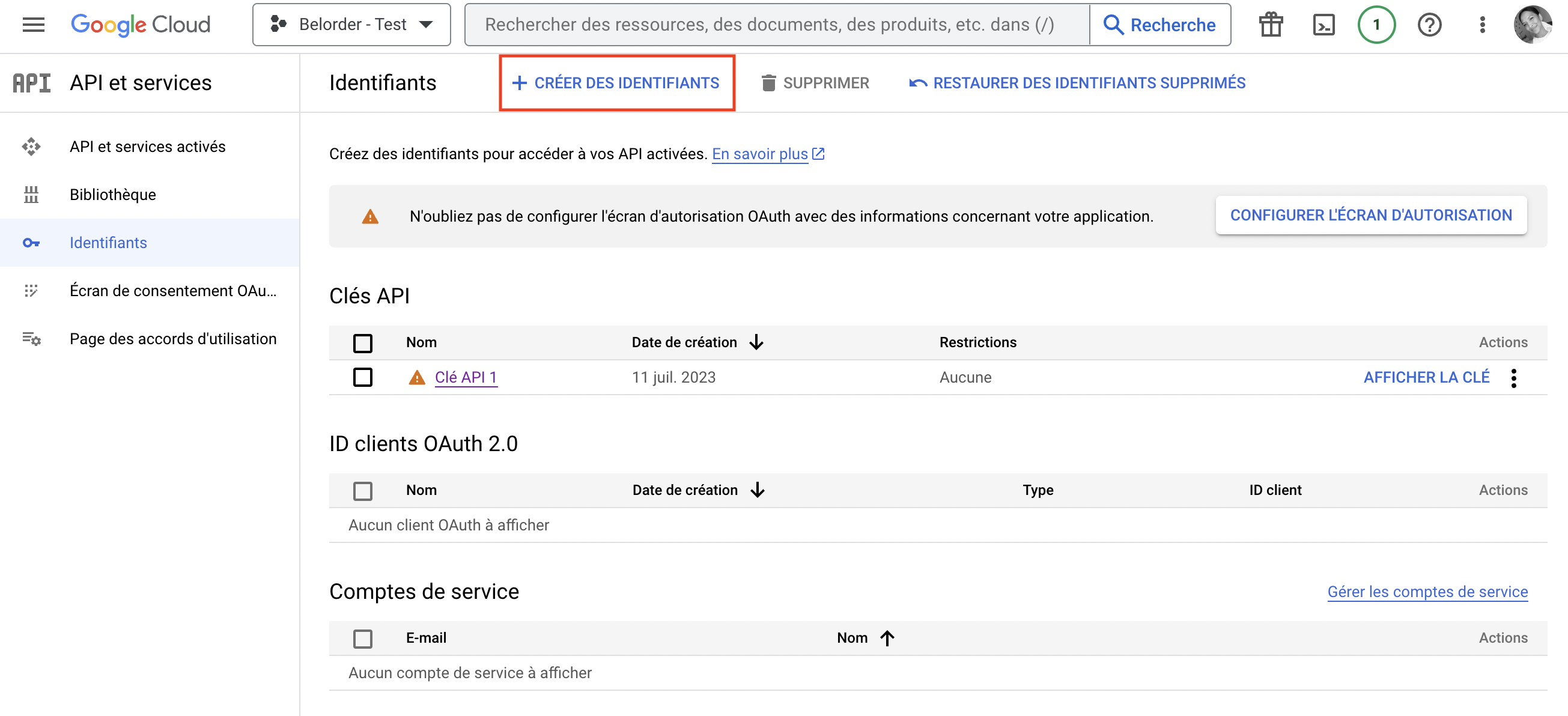Select the Identifiants sidebar item

(x=150, y=243)
